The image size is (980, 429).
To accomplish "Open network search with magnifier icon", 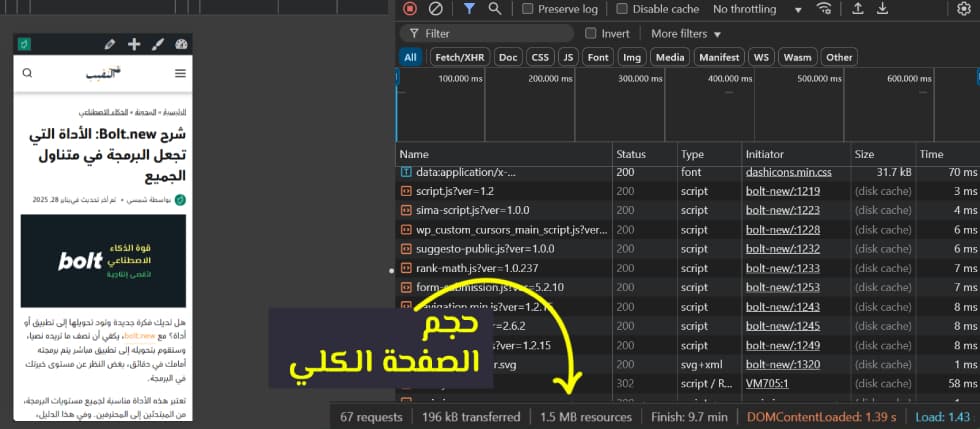I will click(x=495, y=9).
